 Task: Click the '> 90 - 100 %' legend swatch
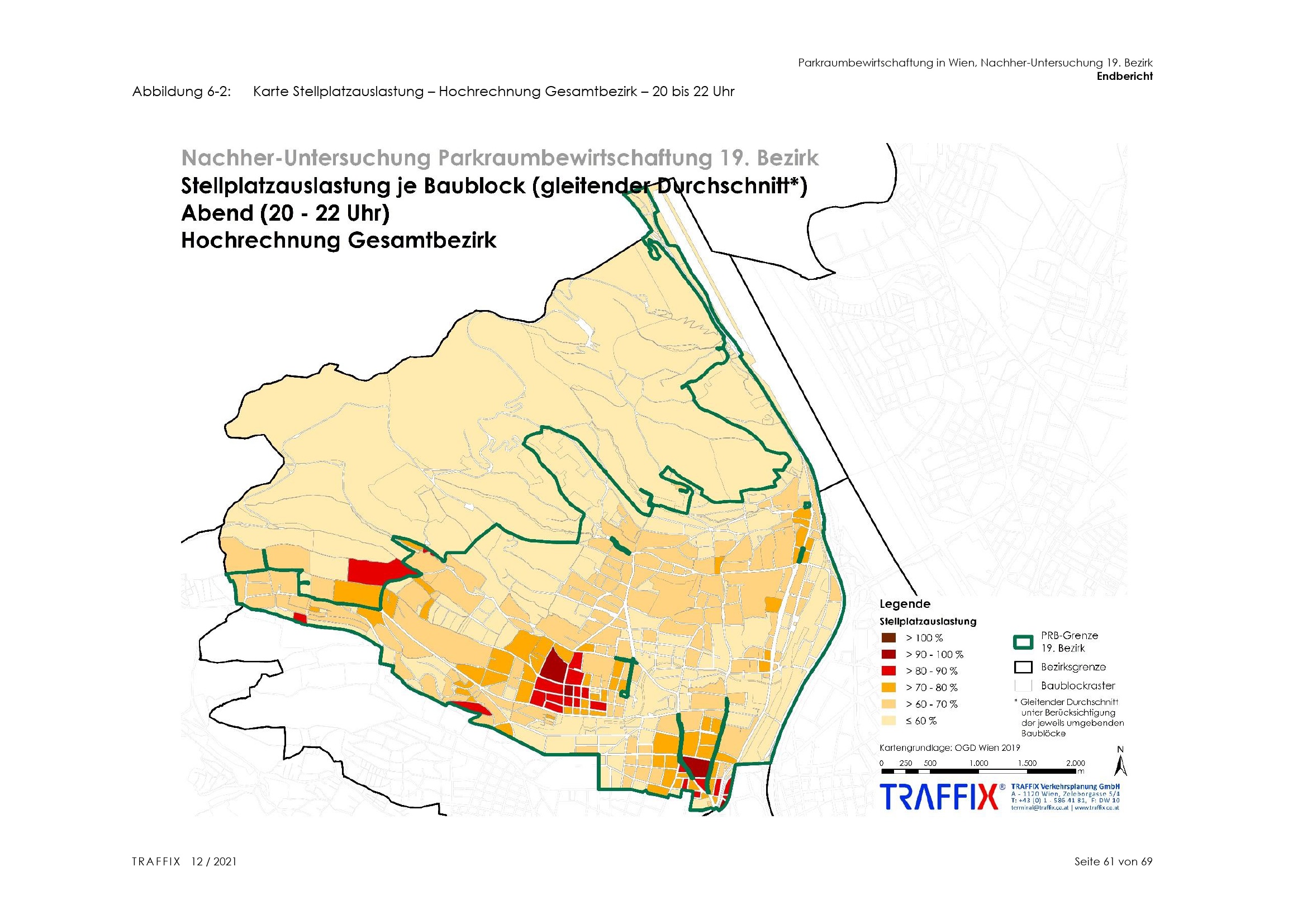(888, 654)
